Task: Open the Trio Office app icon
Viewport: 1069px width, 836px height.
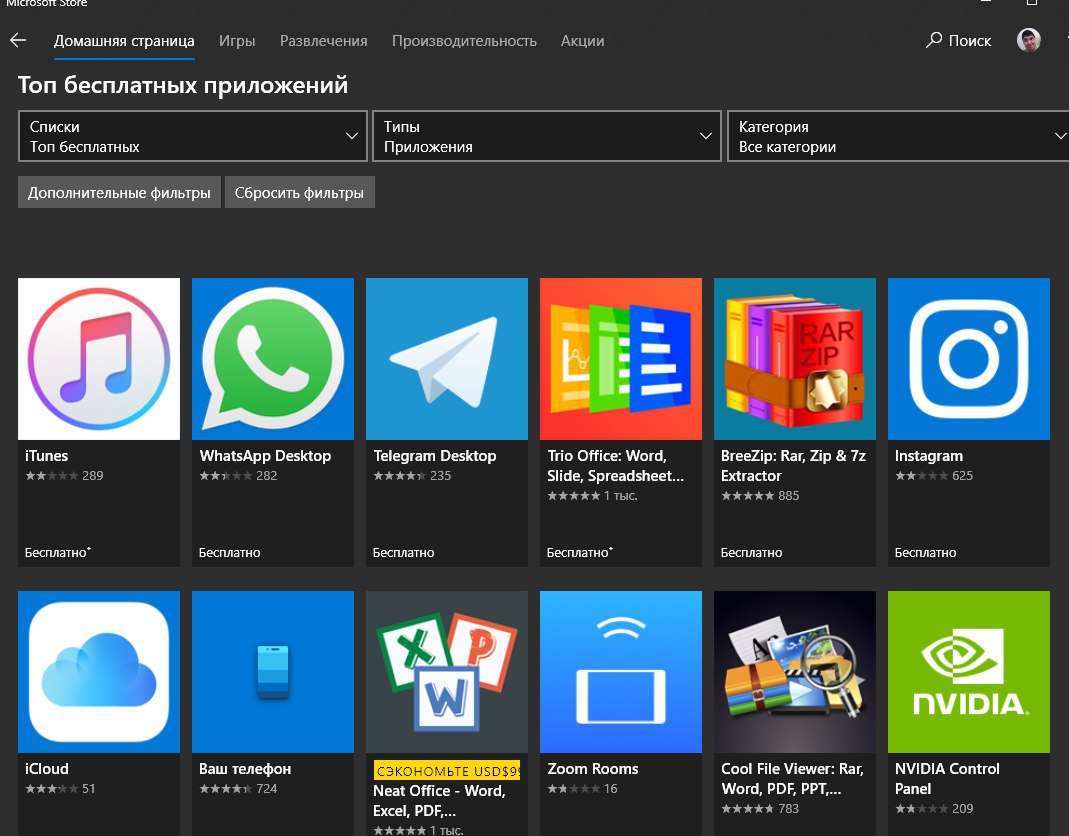Action: pos(620,359)
